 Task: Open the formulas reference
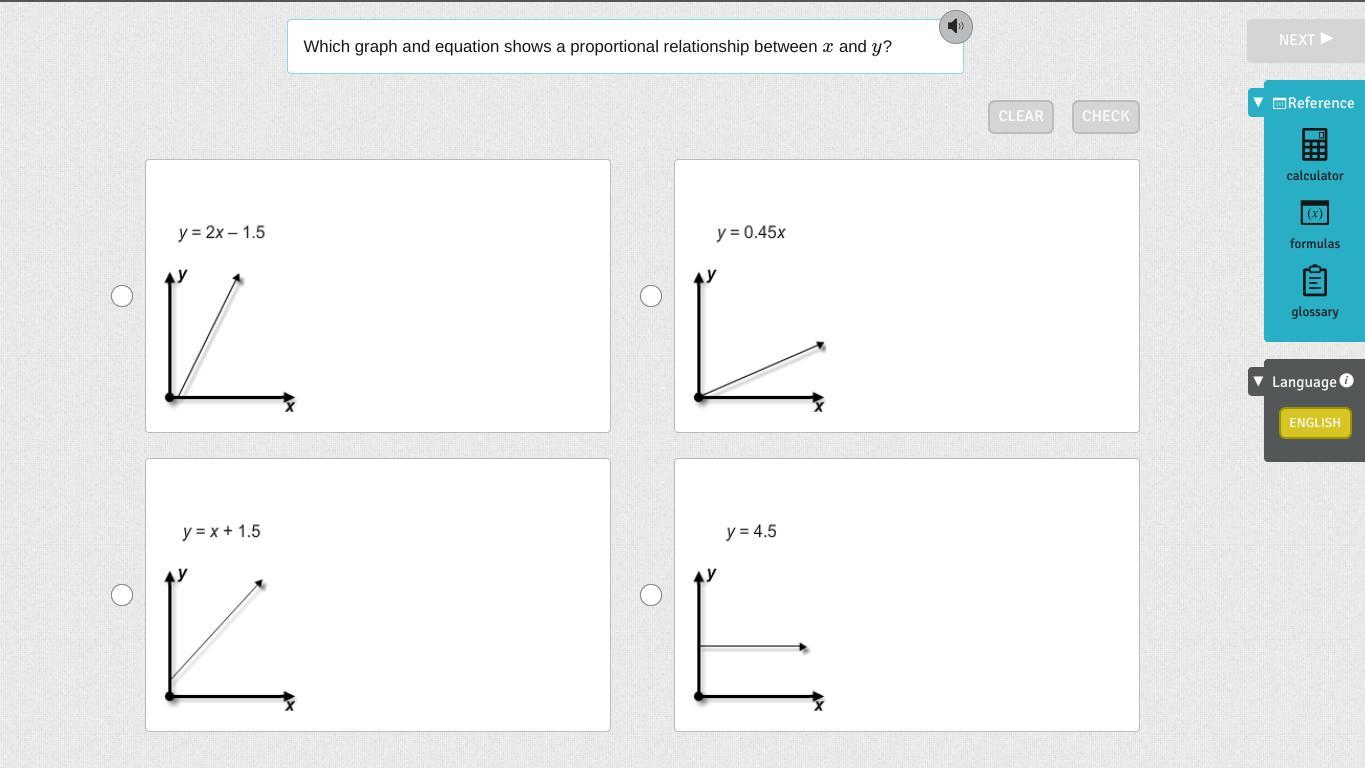point(1314,213)
